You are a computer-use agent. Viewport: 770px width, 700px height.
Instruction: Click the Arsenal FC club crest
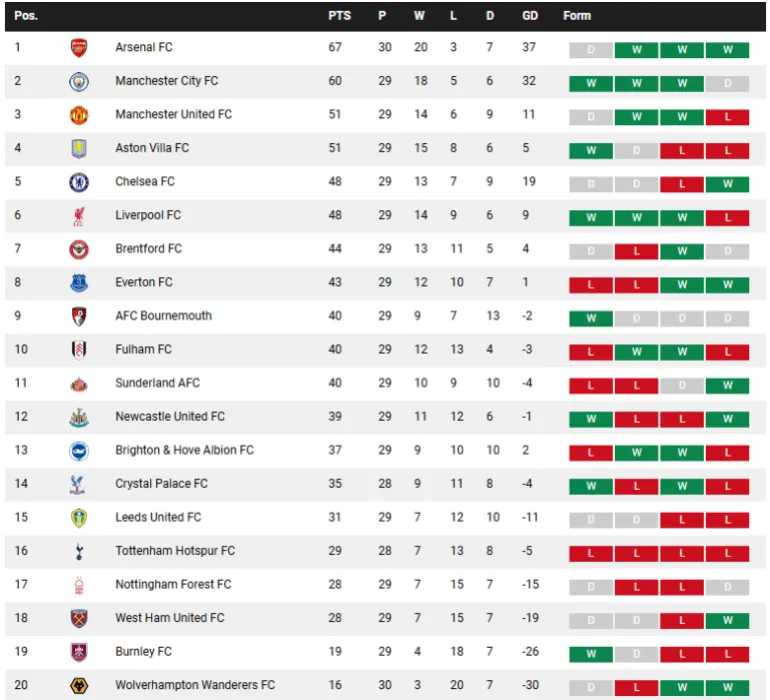click(79, 48)
